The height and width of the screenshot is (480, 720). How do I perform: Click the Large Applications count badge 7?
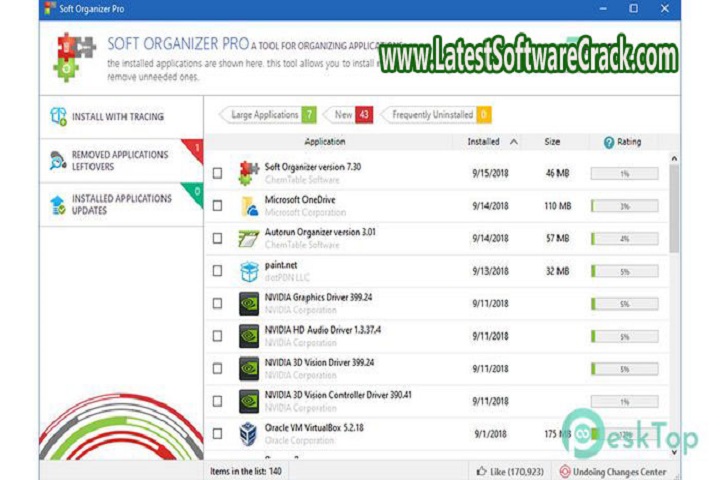tap(309, 115)
